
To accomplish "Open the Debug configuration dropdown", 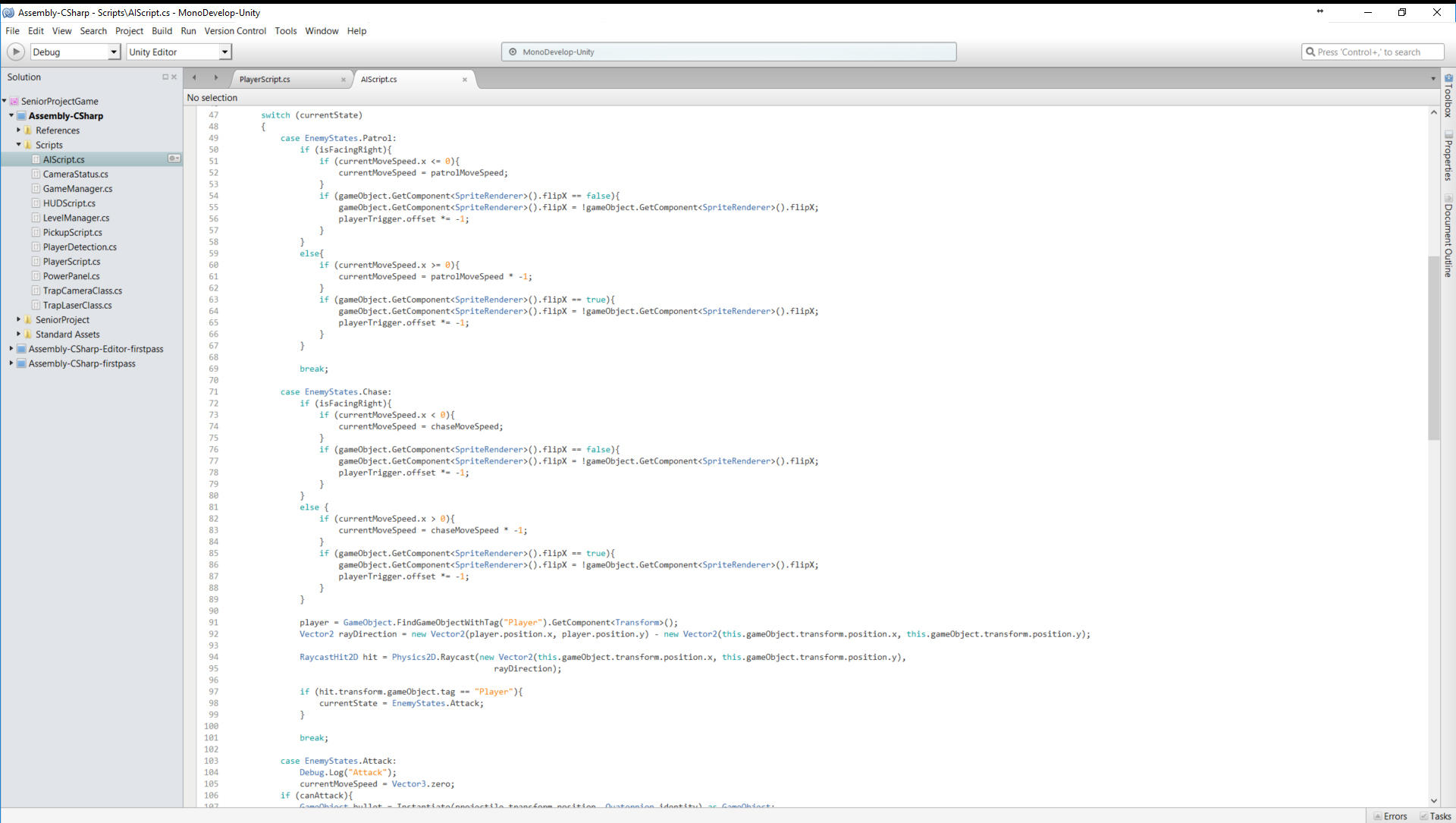I will (x=114, y=52).
